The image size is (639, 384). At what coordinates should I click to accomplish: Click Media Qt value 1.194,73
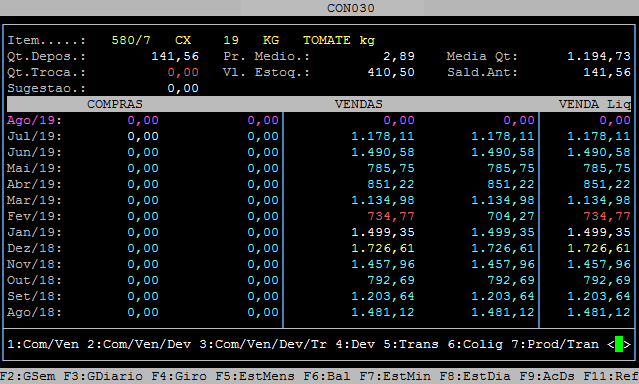[599, 56]
